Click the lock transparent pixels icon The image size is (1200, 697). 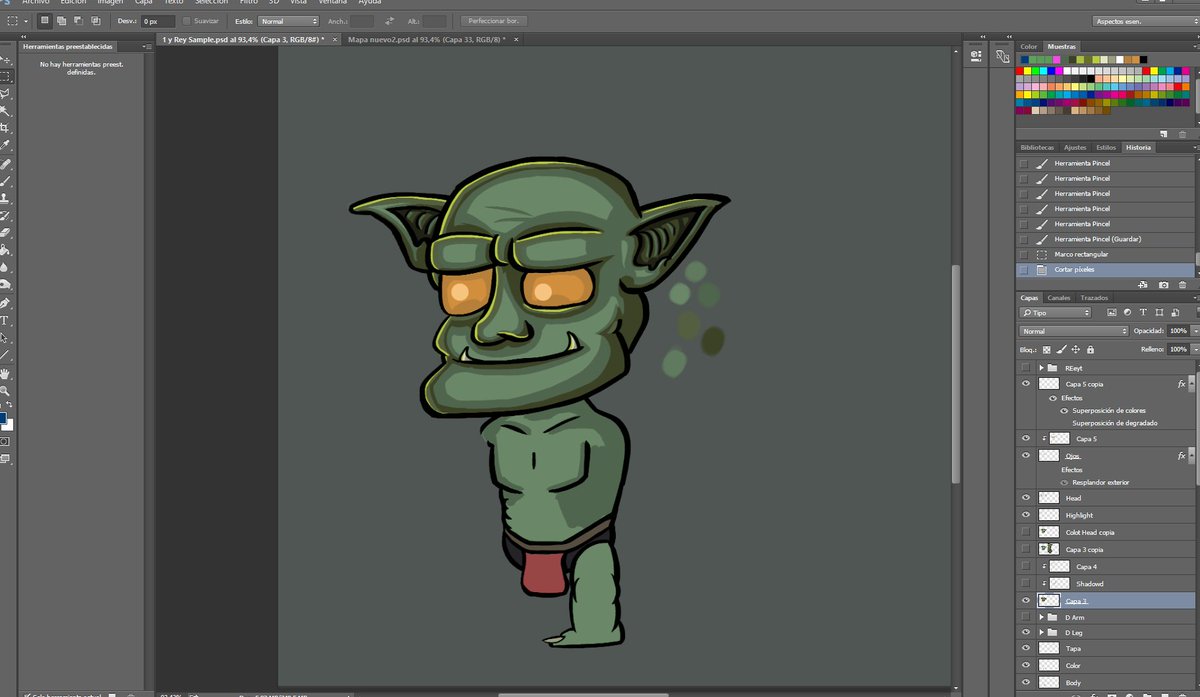pos(1047,350)
